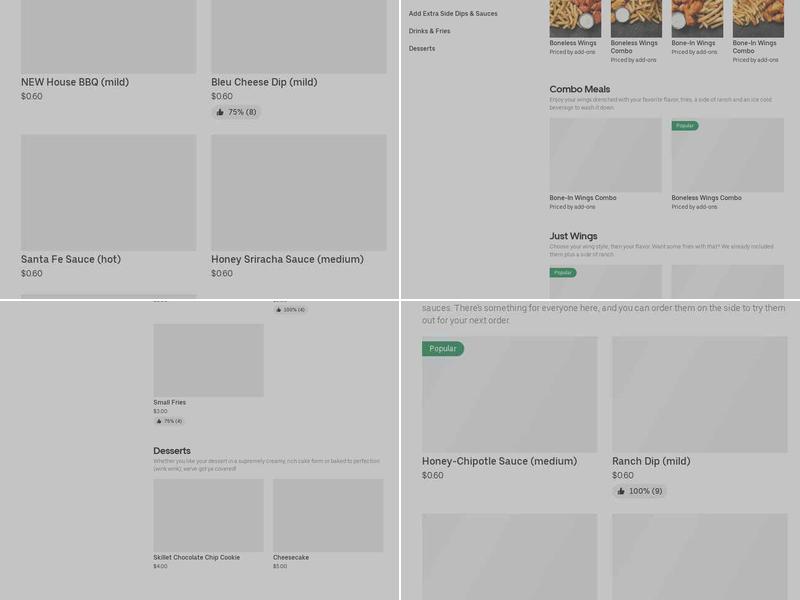Screen dimensions: 800x600
Task: Select the Boneless Wings photo thumbnail
Action: [x=575, y=18]
